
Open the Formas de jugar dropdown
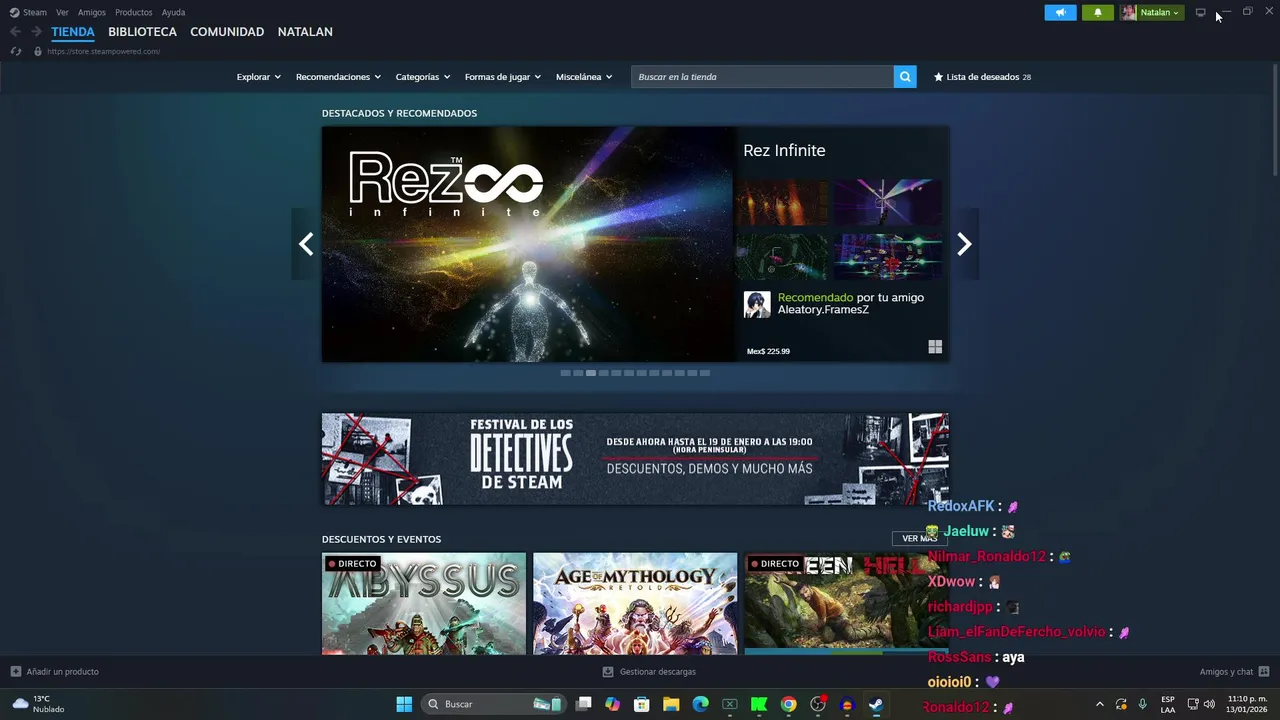(502, 77)
